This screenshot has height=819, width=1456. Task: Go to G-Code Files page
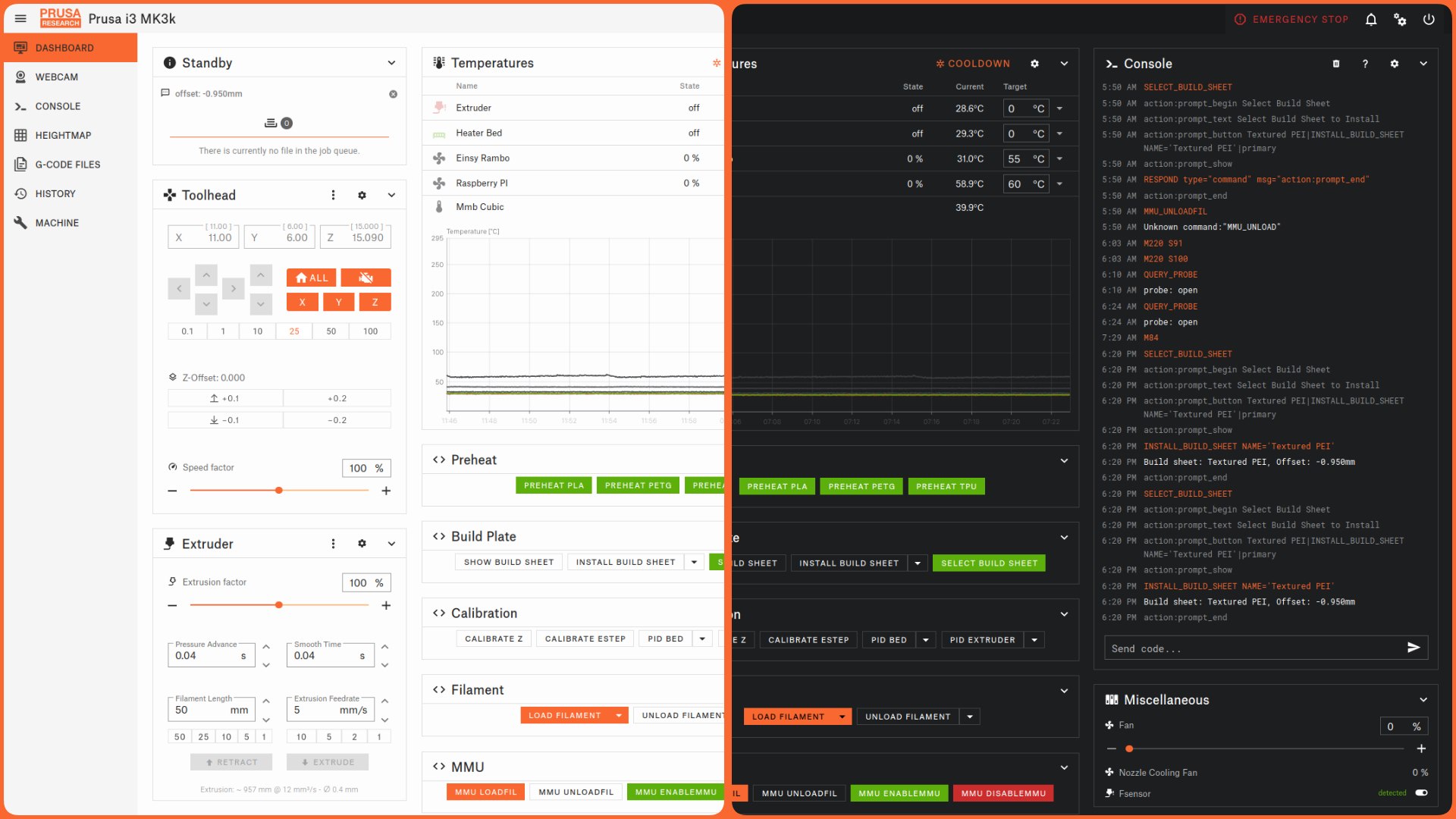tap(67, 165)
